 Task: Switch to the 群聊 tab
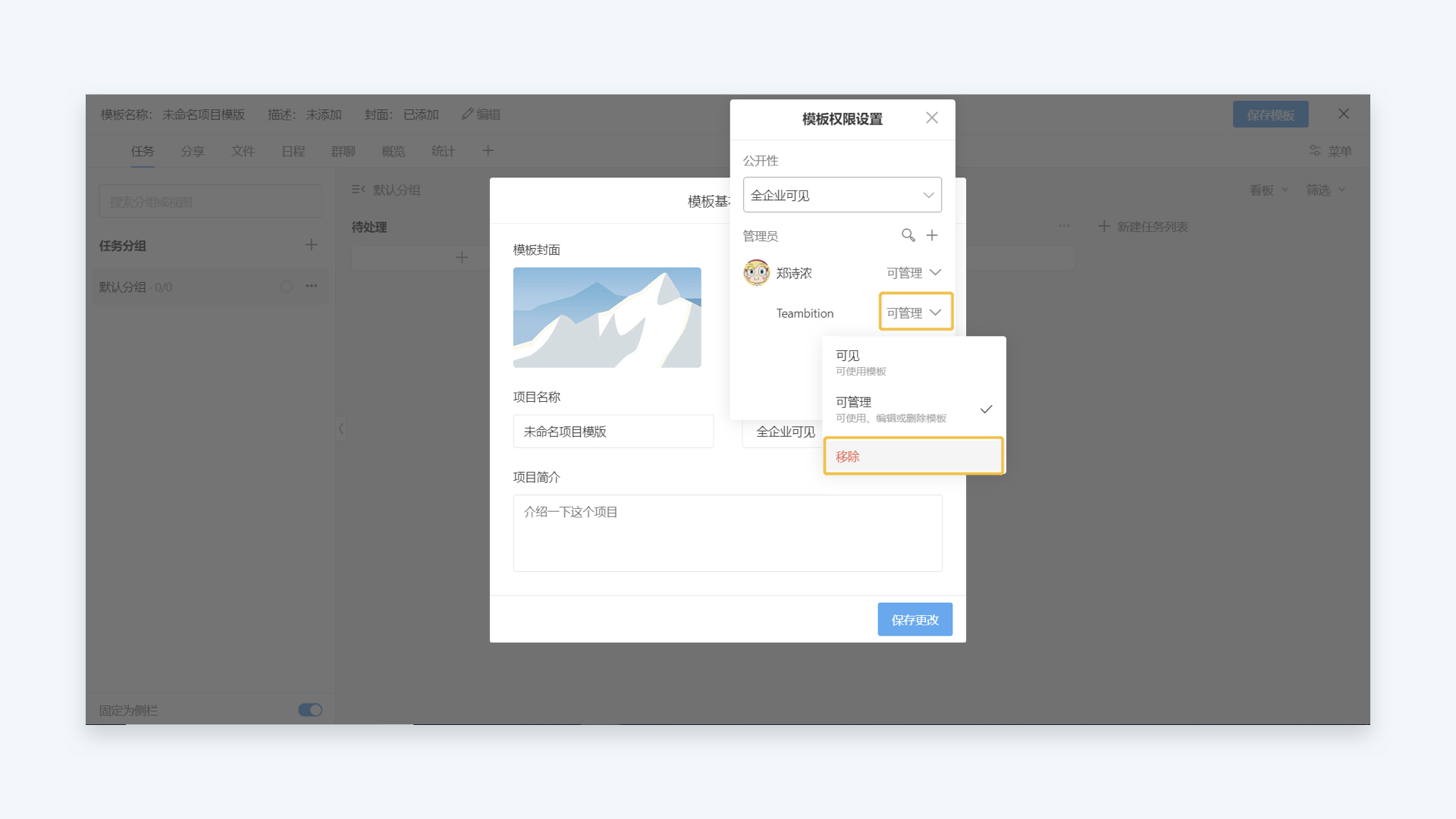343,151
